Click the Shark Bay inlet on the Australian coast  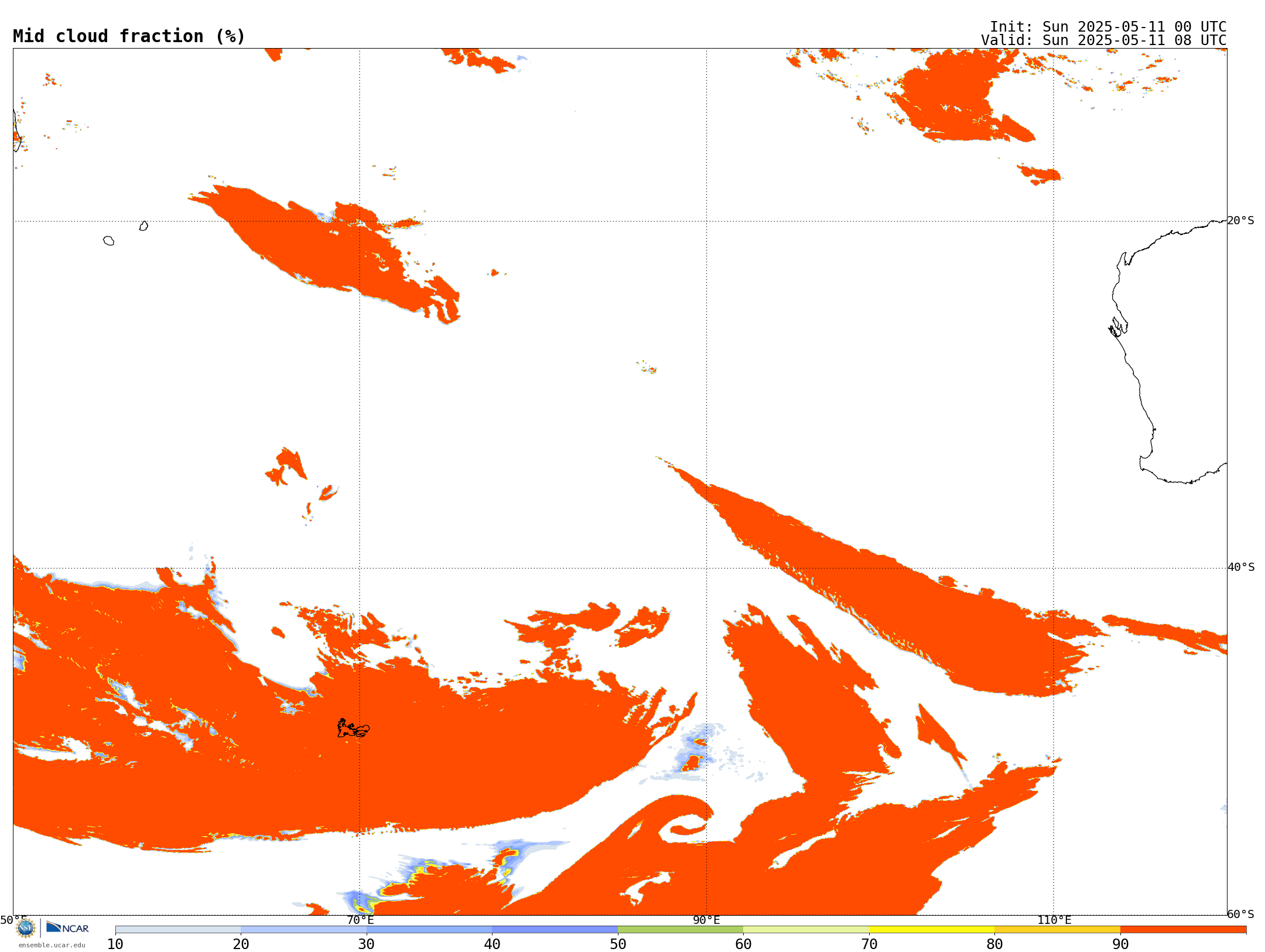coord(1118,327)
